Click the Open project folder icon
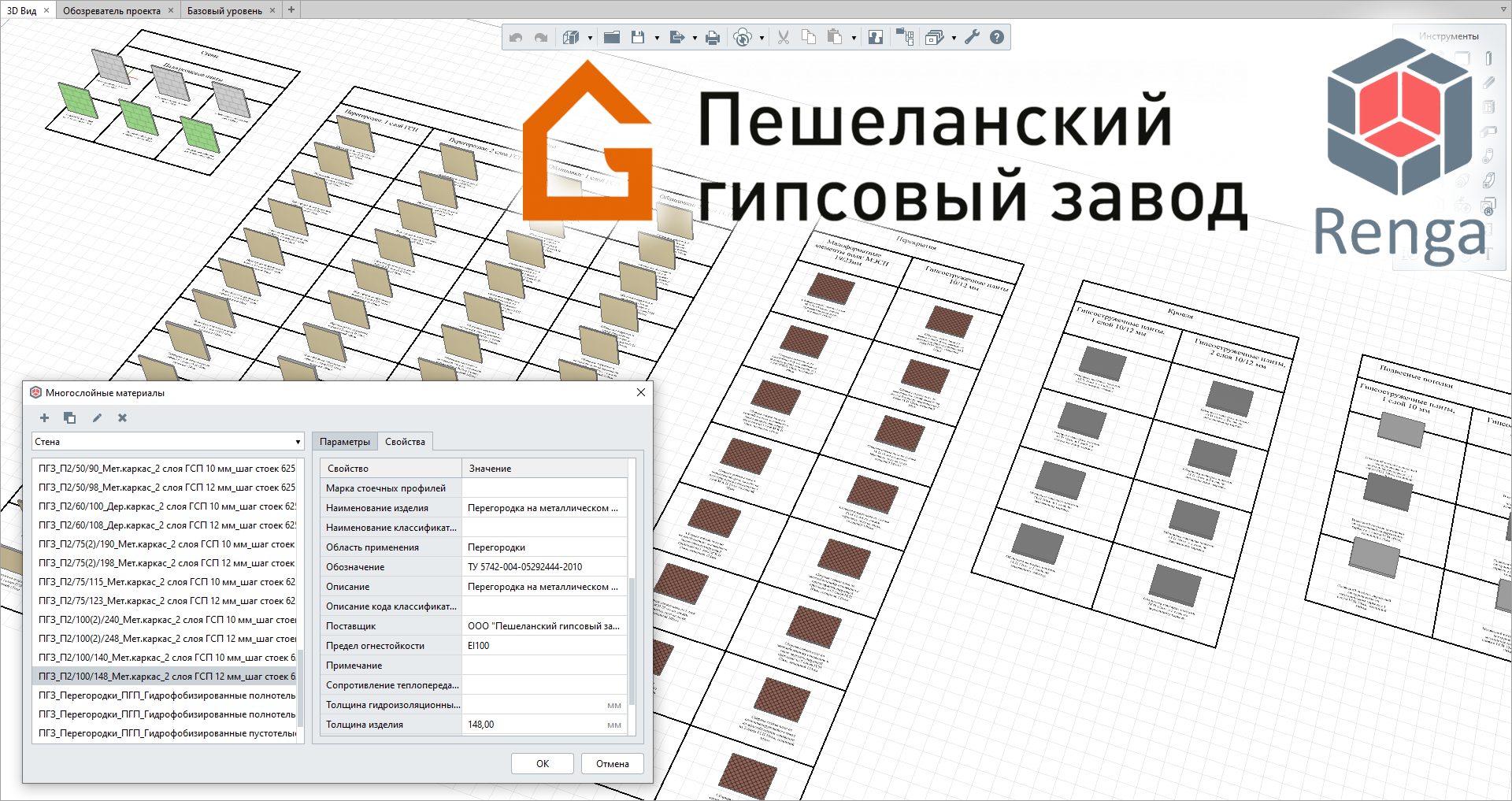 (x=612, y=37)
